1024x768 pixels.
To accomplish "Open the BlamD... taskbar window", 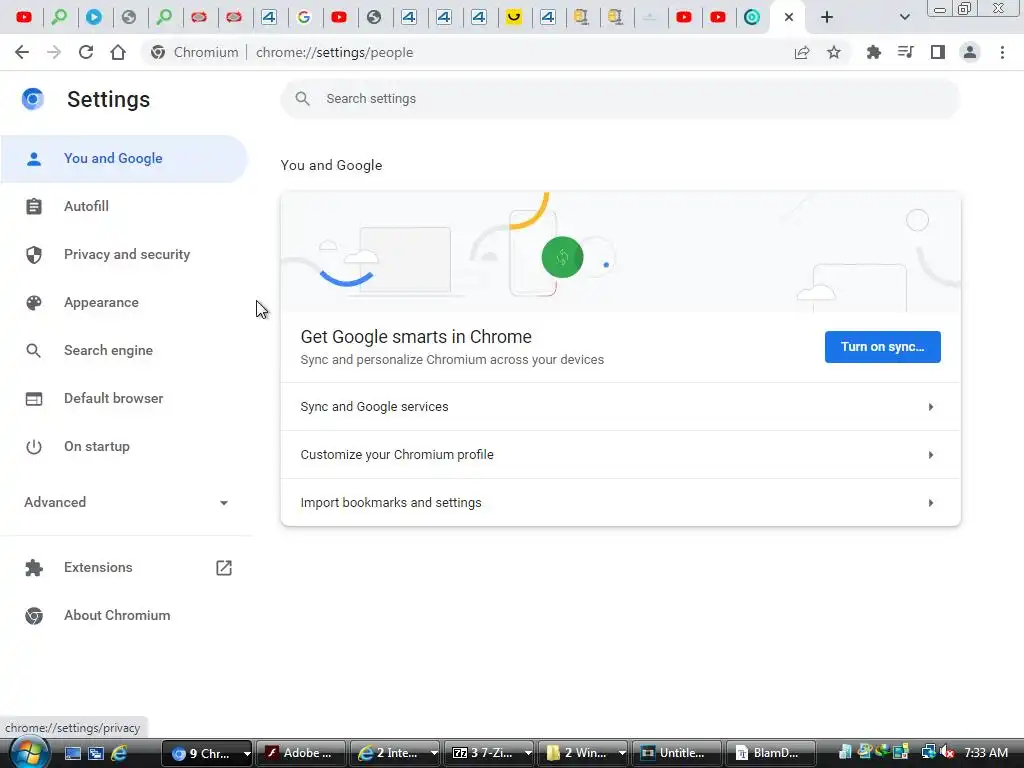I will [x=771, y=753].
